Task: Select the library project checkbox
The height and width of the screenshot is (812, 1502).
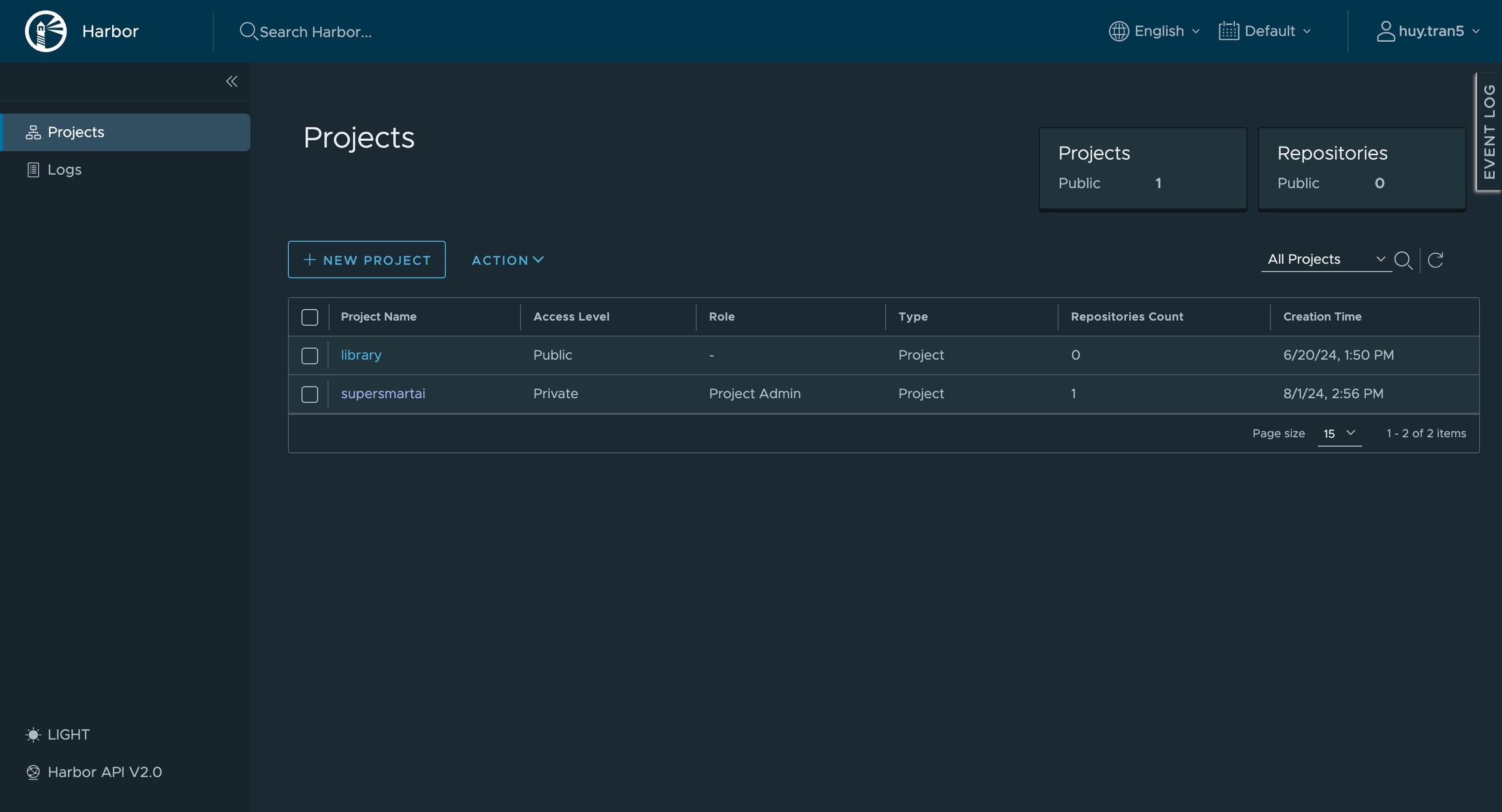Action: point(310,356)
